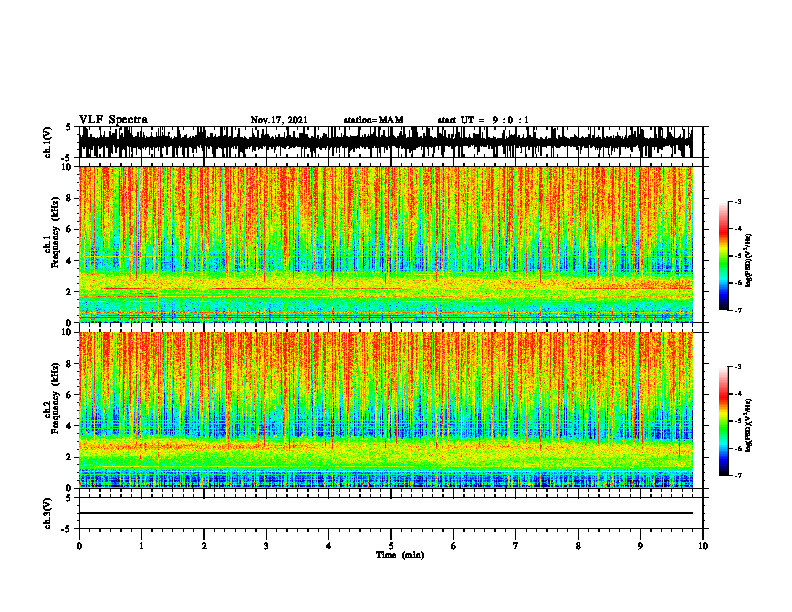Click the time axis tick label "8"

click(x=578, y=546)
